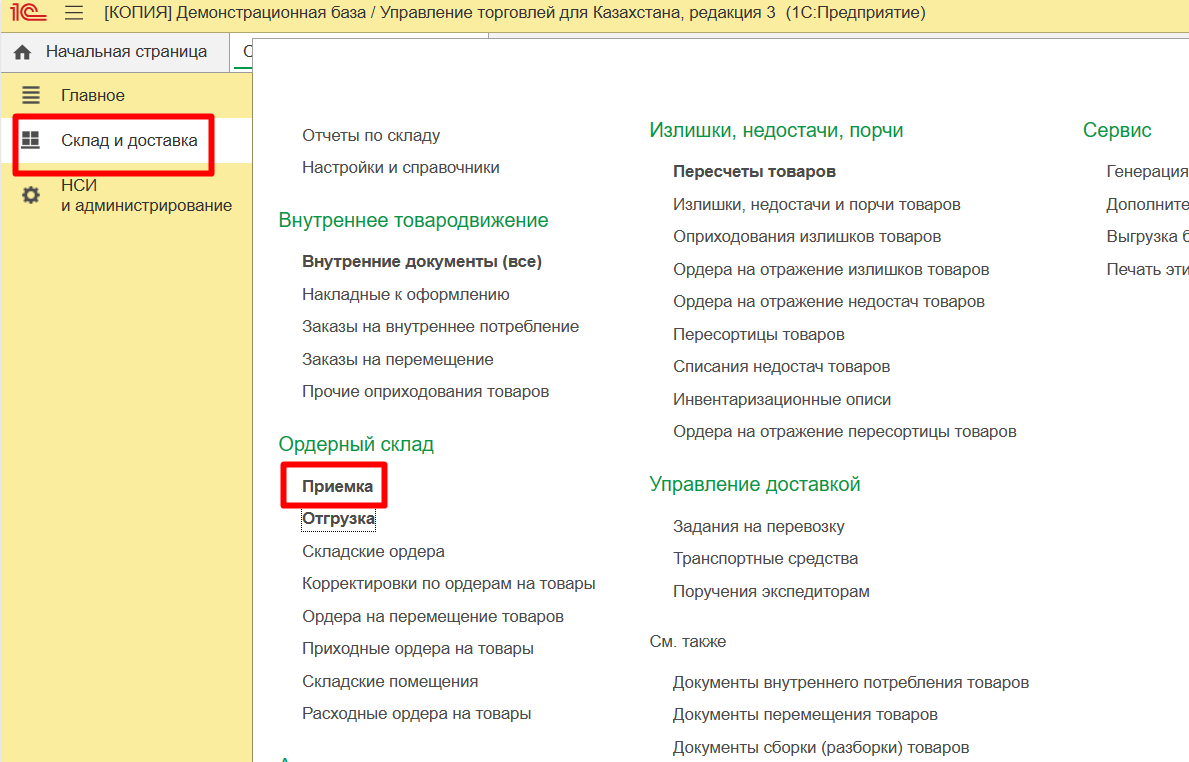1189x762 pixels.
Task: Switch to the Начальная страница tab
Action: [126, 52]
